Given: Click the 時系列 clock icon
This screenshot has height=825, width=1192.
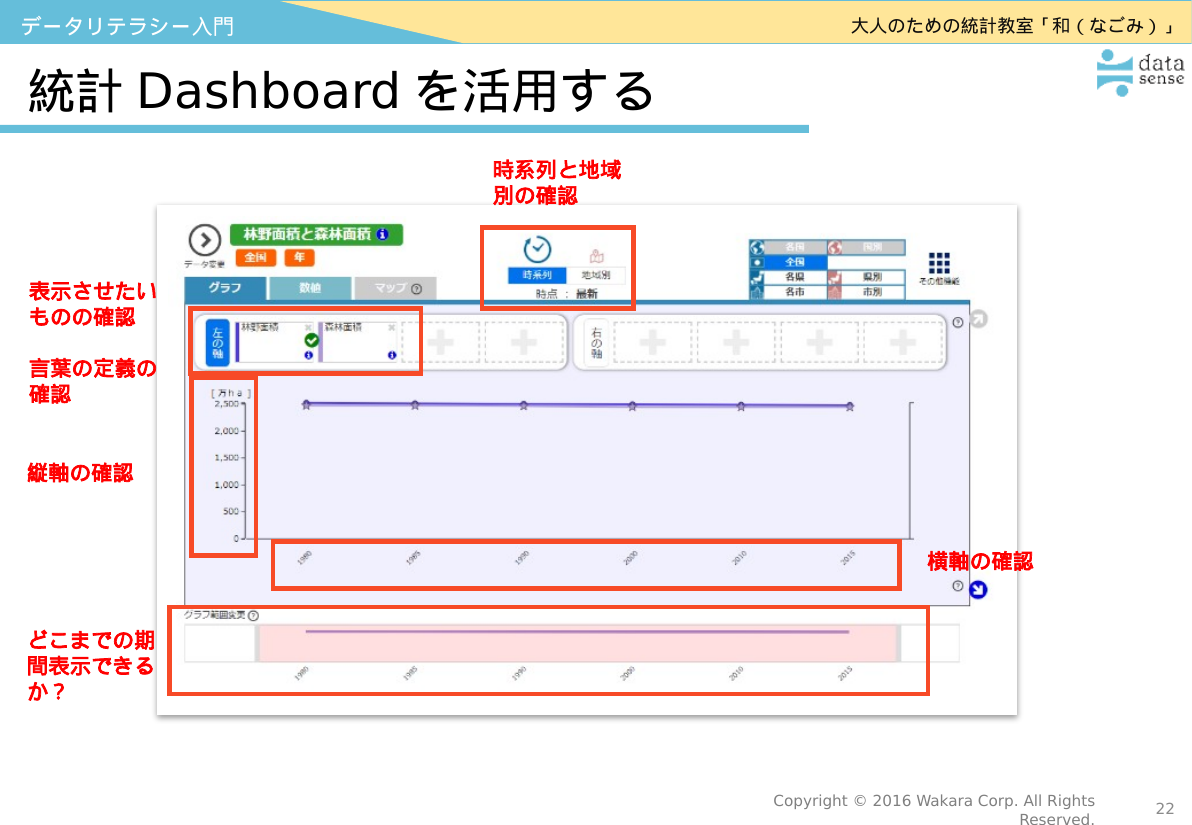Looking at the screenshot, I should [x=537, y=249].
